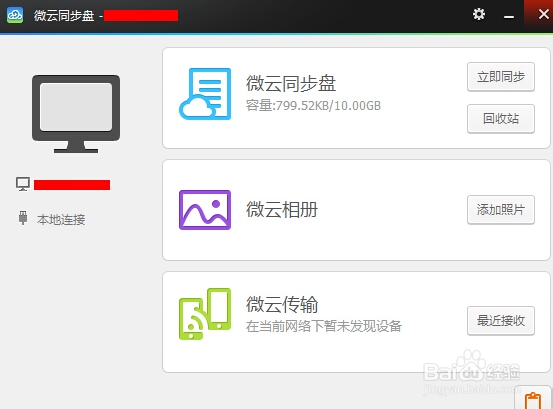The image size is (553, 409).
Task: Add photos with 添加照片 button
Action: pyautogui.click(x=501, y=210)
